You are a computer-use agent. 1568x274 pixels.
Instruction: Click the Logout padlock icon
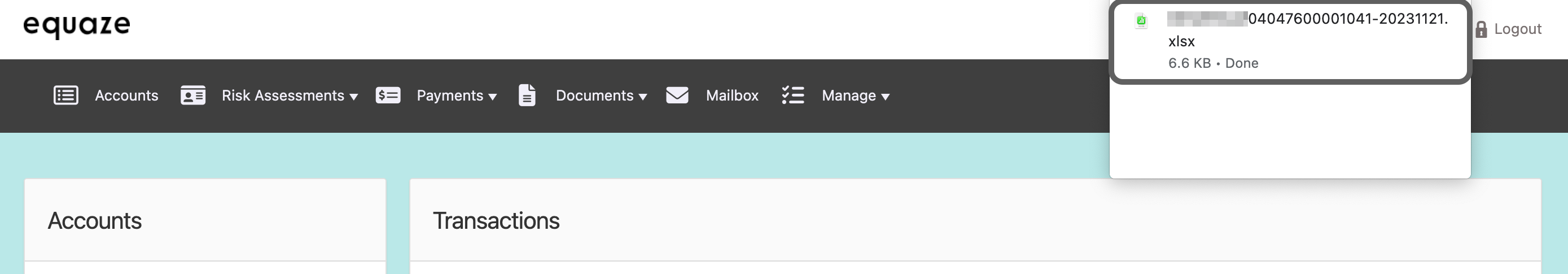pos(1482,29)
